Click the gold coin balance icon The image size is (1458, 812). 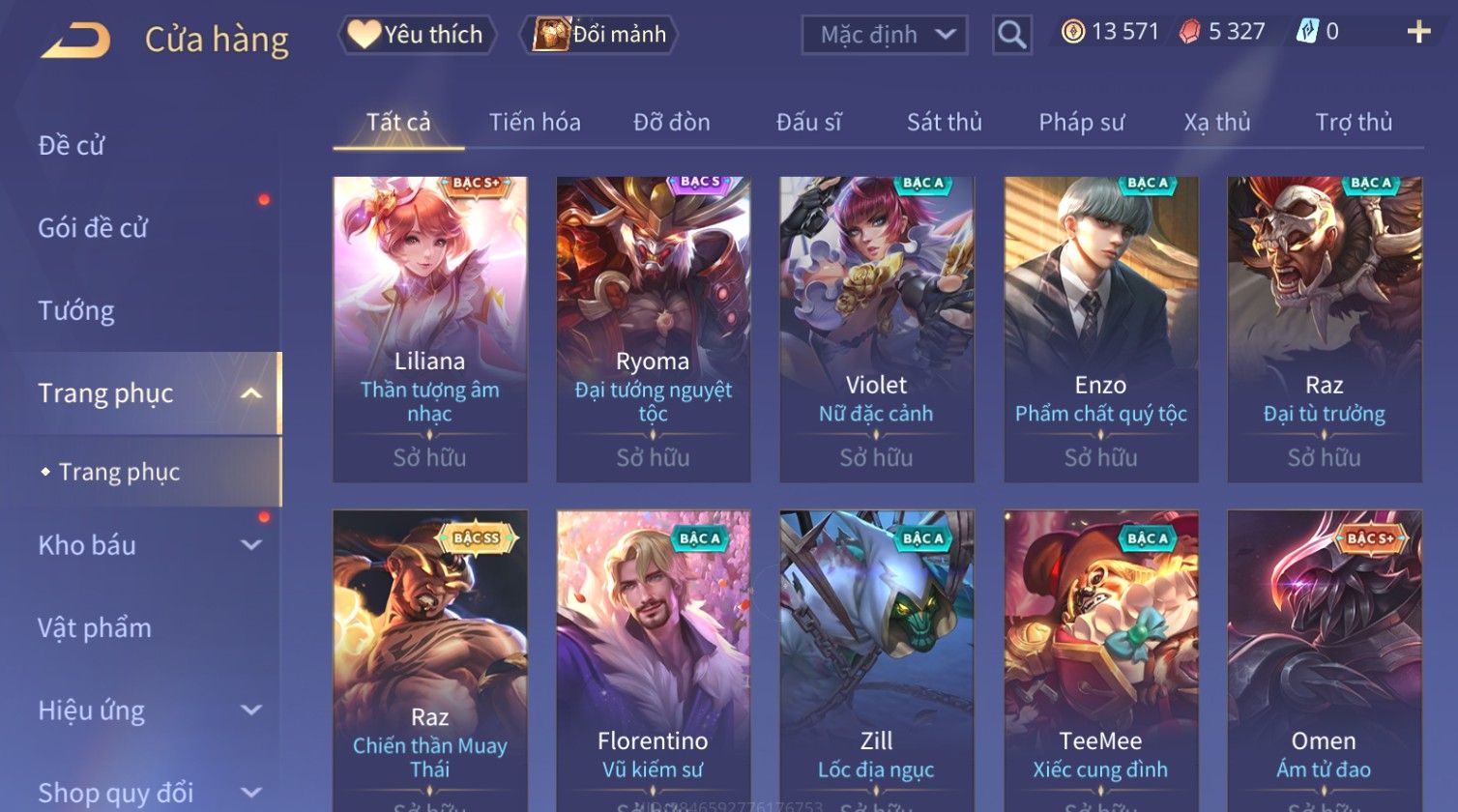pos(1073,32)
